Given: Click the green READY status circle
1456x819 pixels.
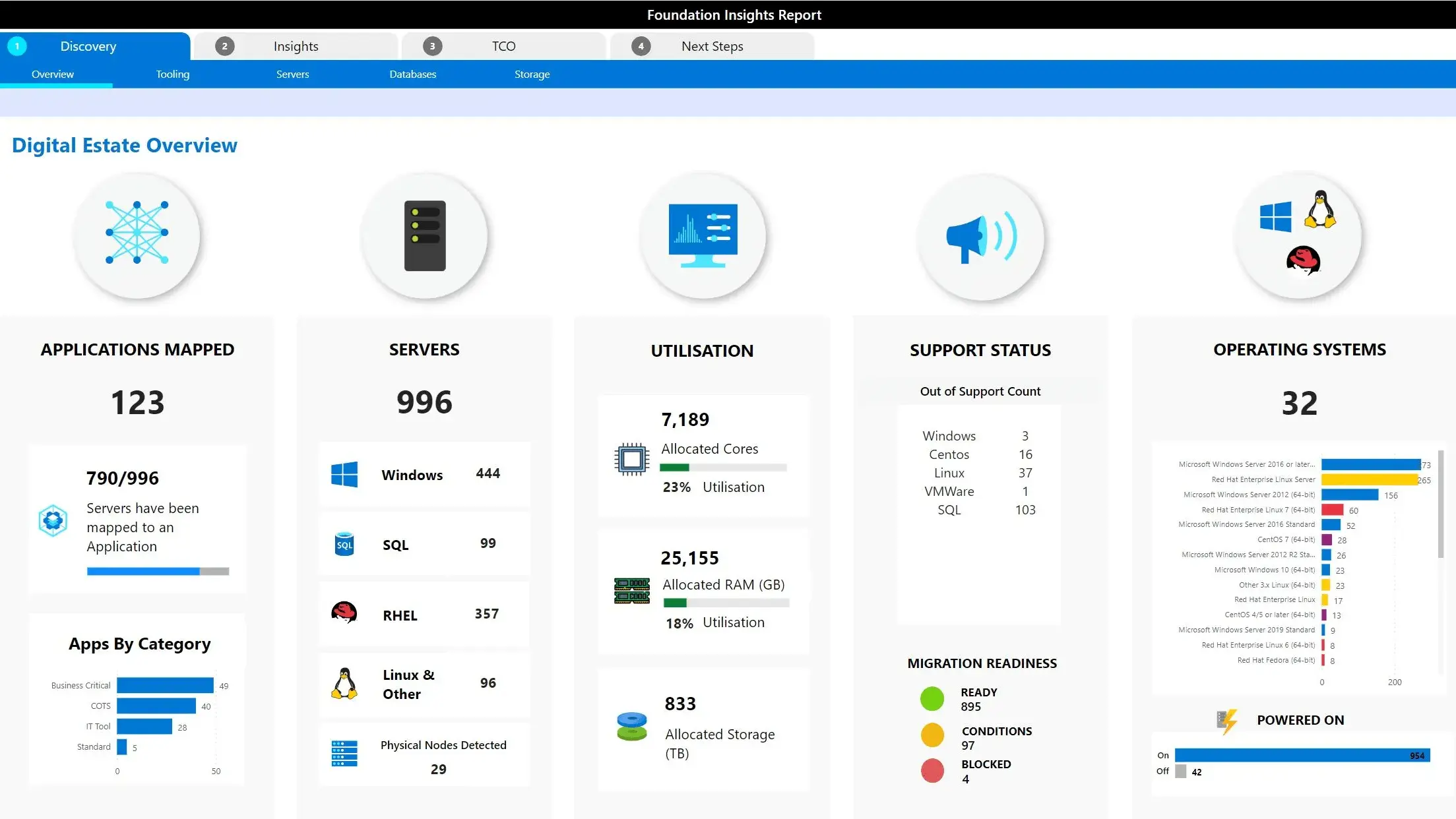Looking at the screenshot, I should (x=932, y=699).
